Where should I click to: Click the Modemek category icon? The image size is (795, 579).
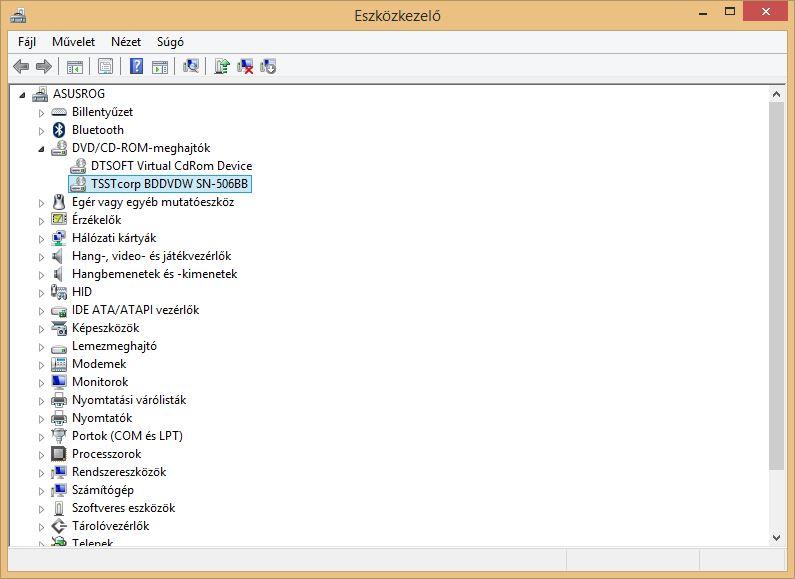click(x=59, y=364)
